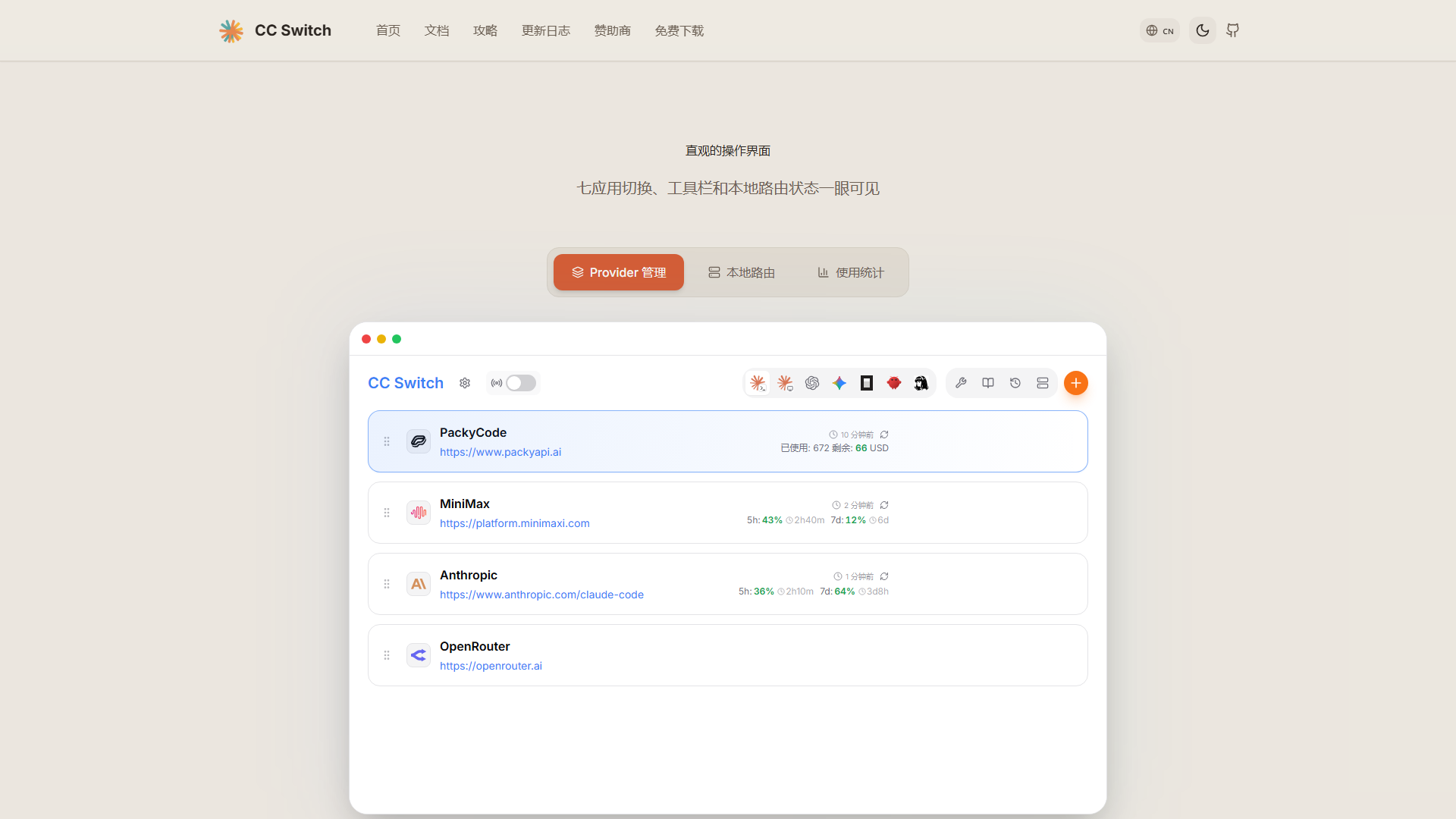Click the CC Switch site logo
Screen dimensions: 1456x819
pos(231,30)
